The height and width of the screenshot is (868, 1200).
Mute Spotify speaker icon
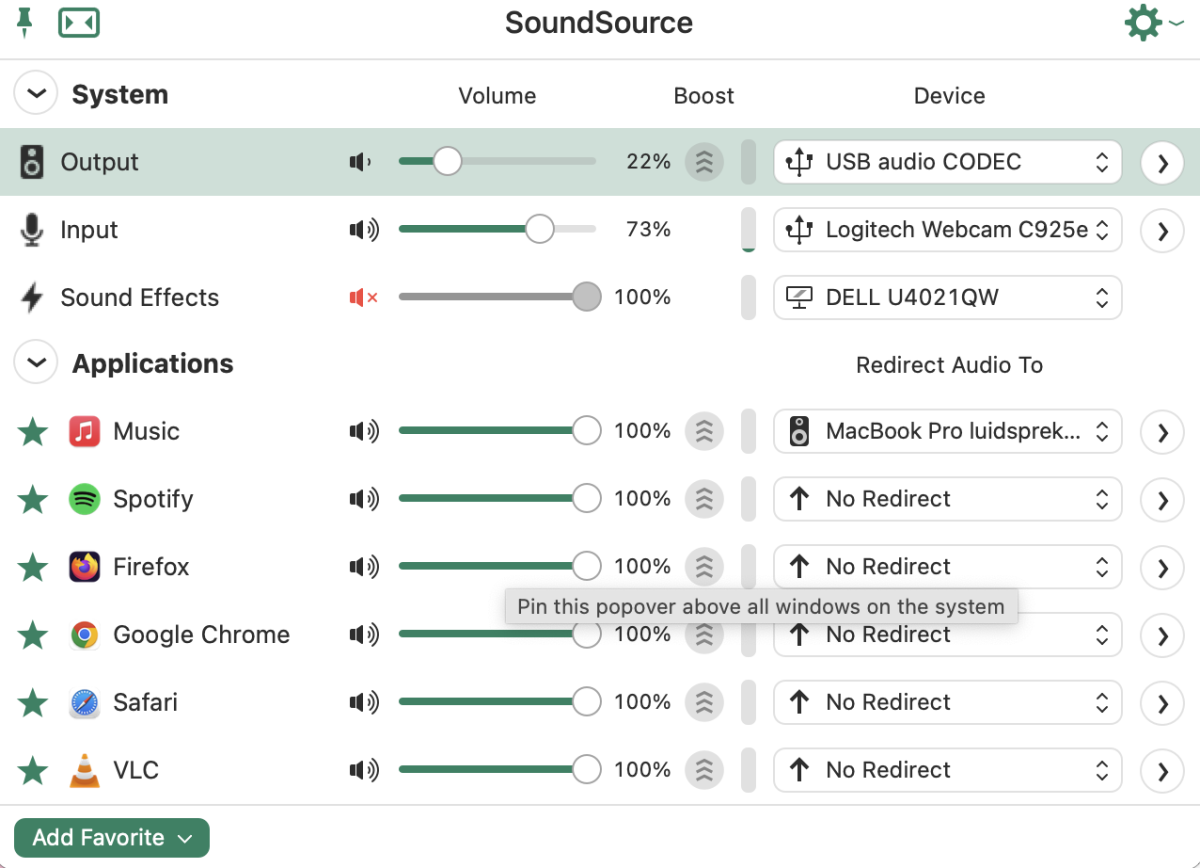pyautogui.click(x=364, y=499)
